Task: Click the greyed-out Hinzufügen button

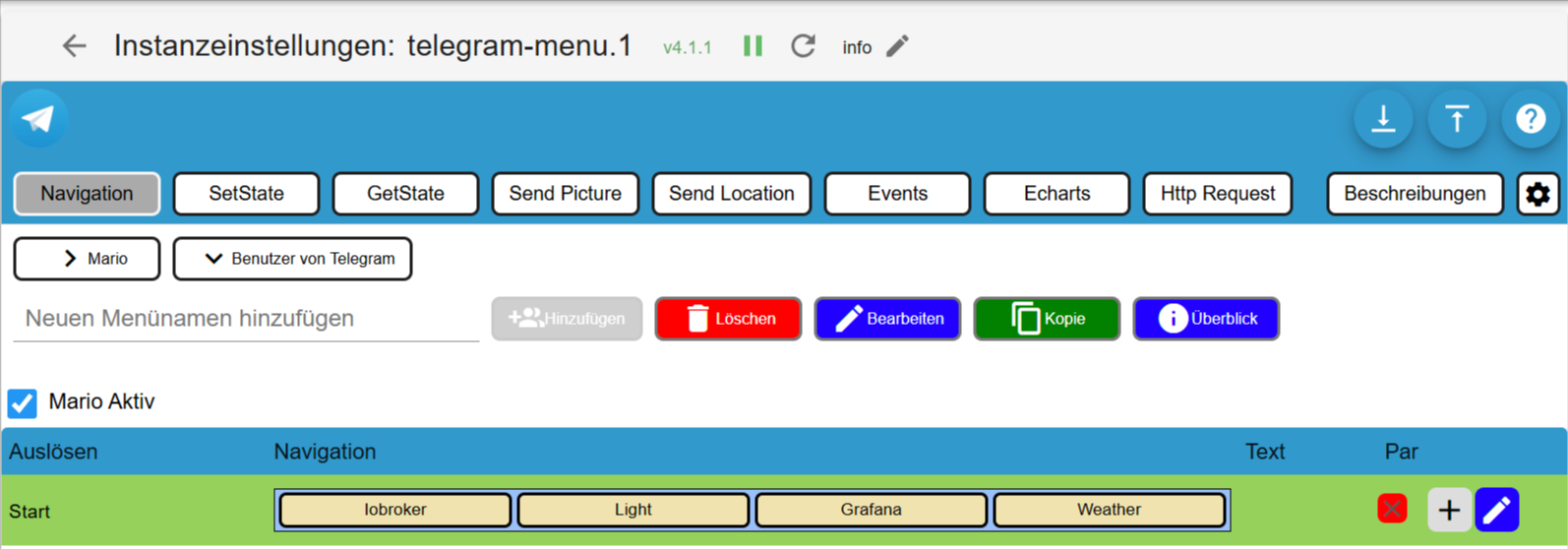Action: 567,319
